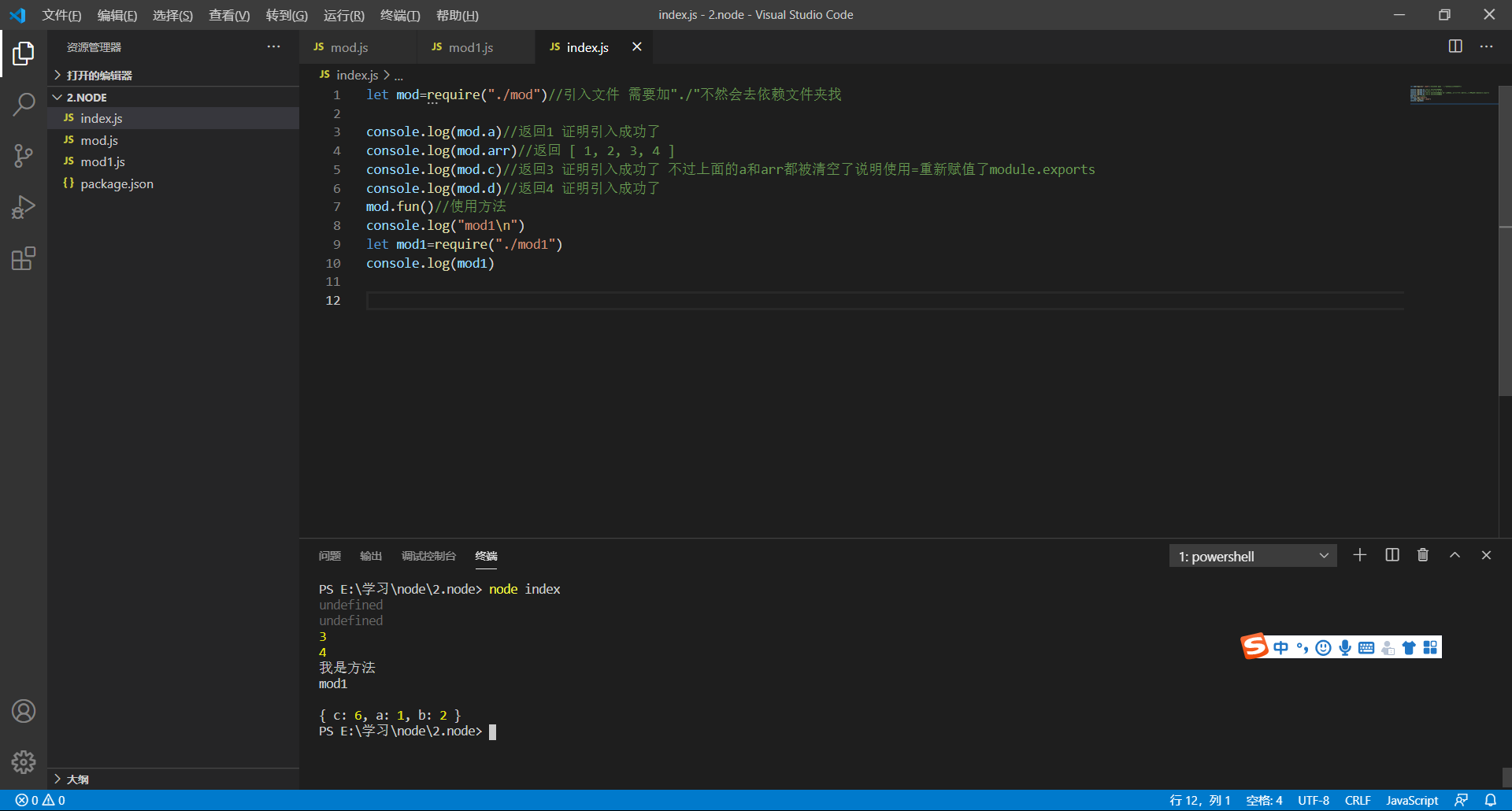Open notifications bell in status bar
The height and width of the screenshot is (811, 1512).
point(1490,800)
